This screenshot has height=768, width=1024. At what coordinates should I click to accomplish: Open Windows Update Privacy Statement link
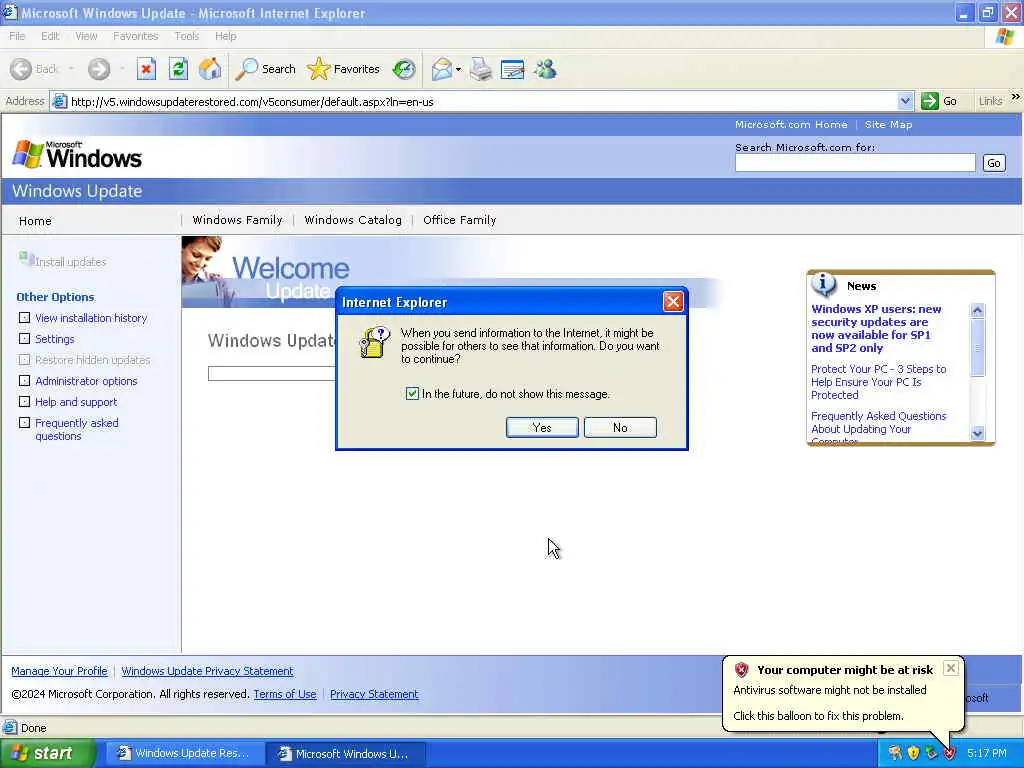pyautogui.click(x=207, y=671)
